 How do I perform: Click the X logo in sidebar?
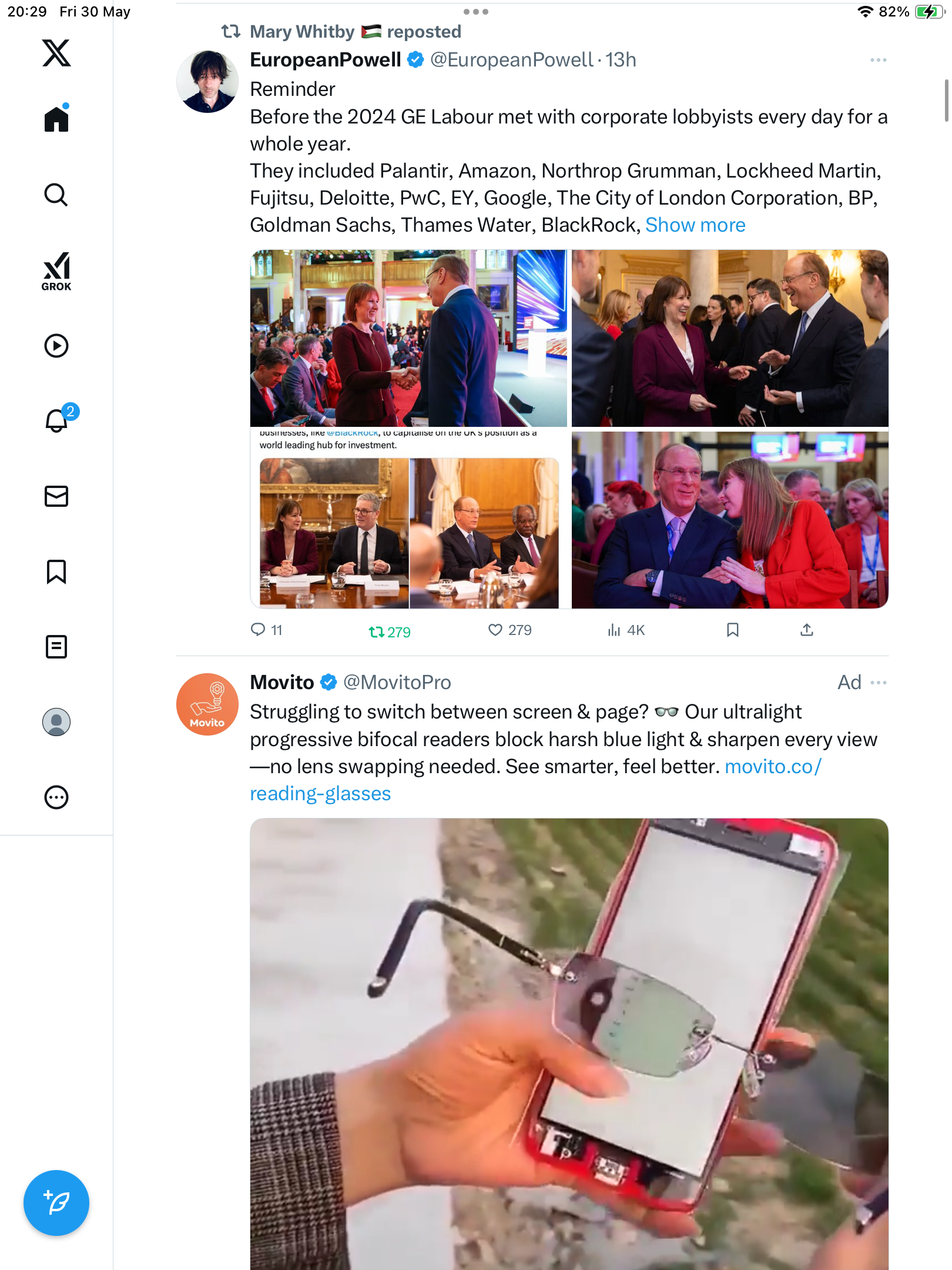point(56,53)
